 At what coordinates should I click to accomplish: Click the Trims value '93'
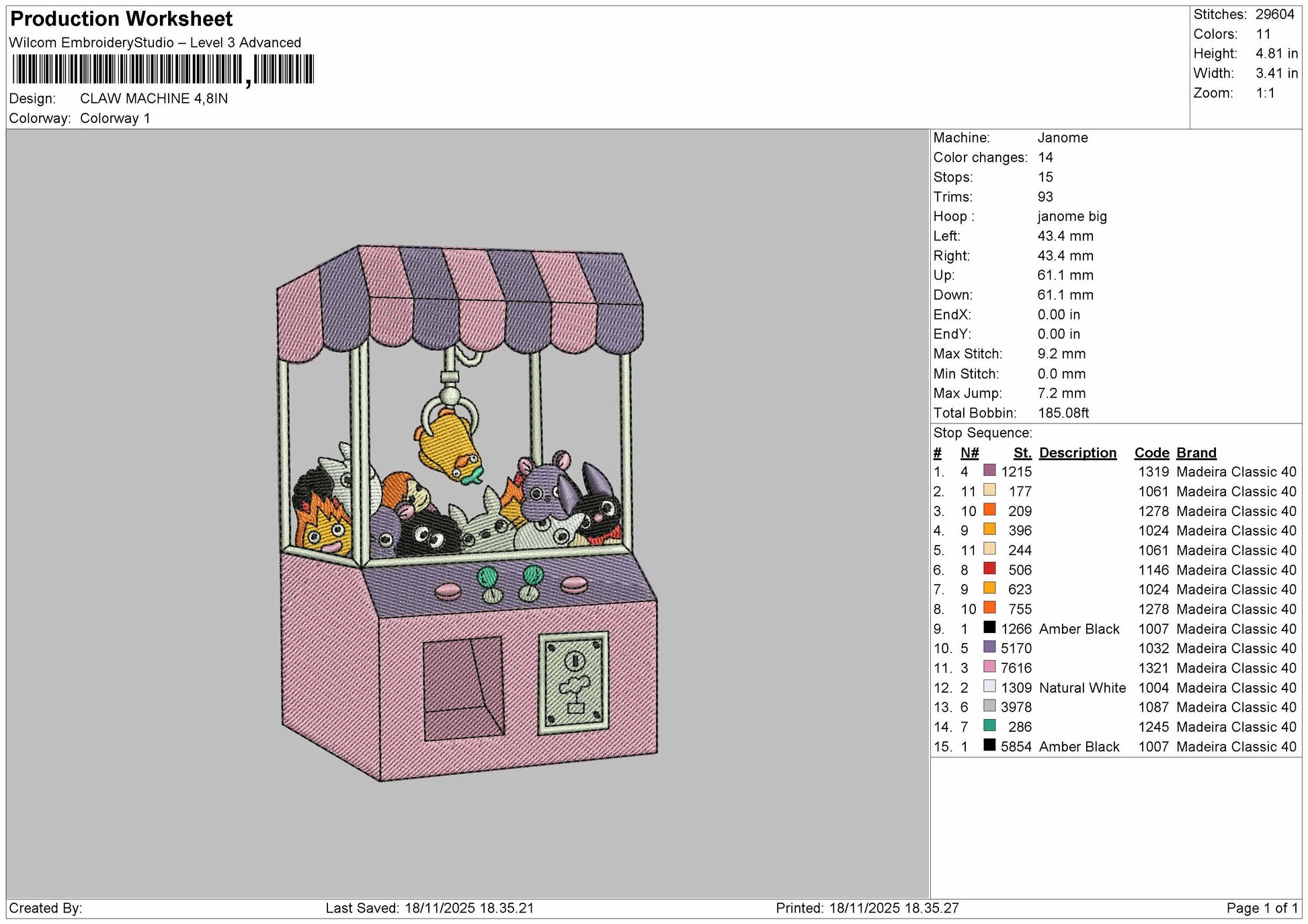click(1045, 197)
